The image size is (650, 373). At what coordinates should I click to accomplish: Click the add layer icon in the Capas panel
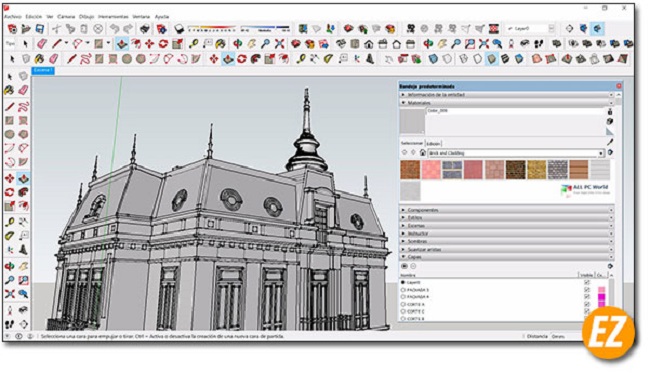point(405,266)
